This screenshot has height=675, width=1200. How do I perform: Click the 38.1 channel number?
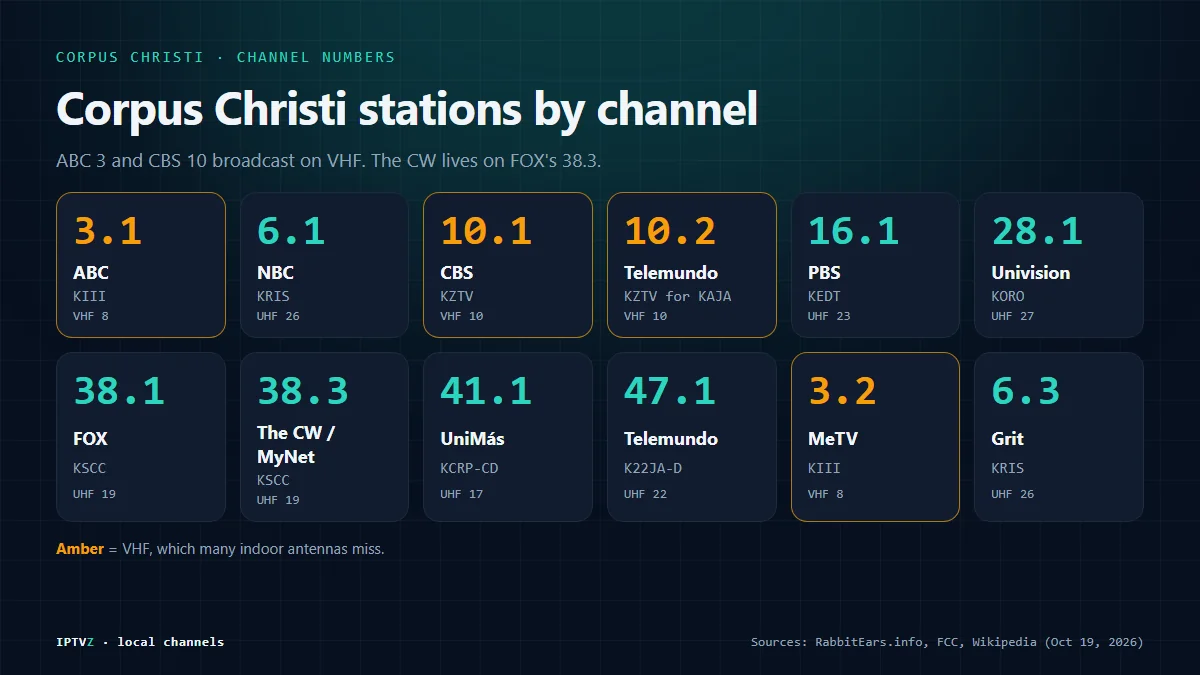pos(119,391)
